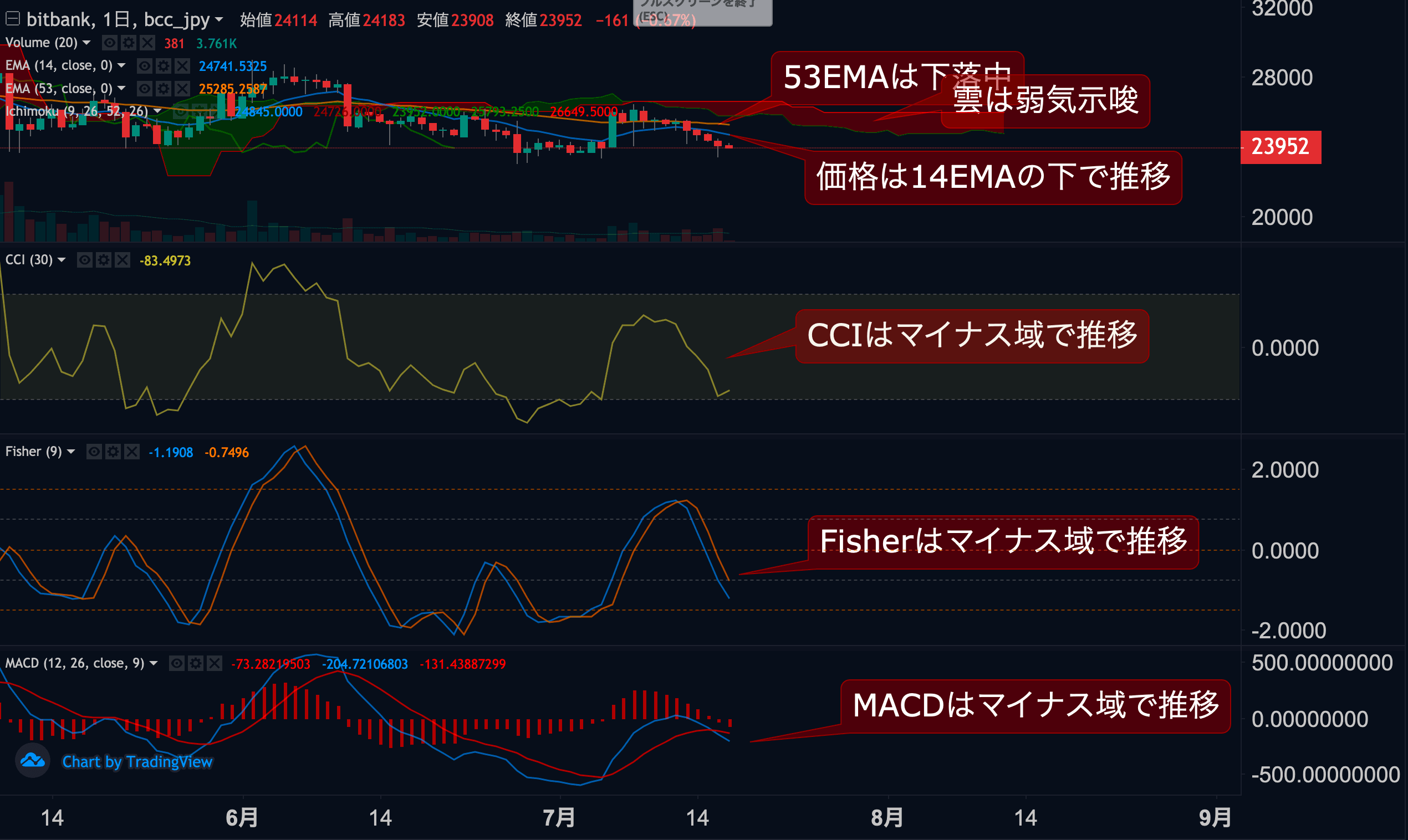
Task: Open the MACD settings gear
Action: [x=195, y=663]
